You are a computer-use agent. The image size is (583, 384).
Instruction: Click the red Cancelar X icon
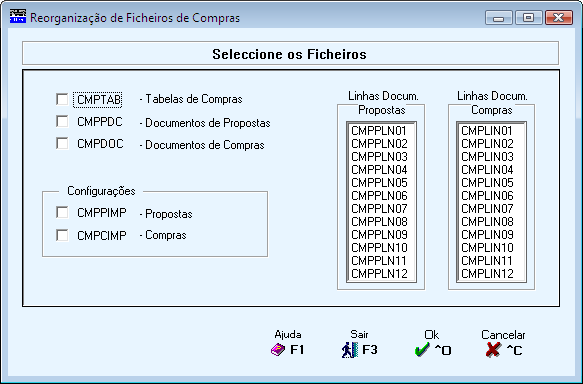pyautogui.click(x=493, y=350)
